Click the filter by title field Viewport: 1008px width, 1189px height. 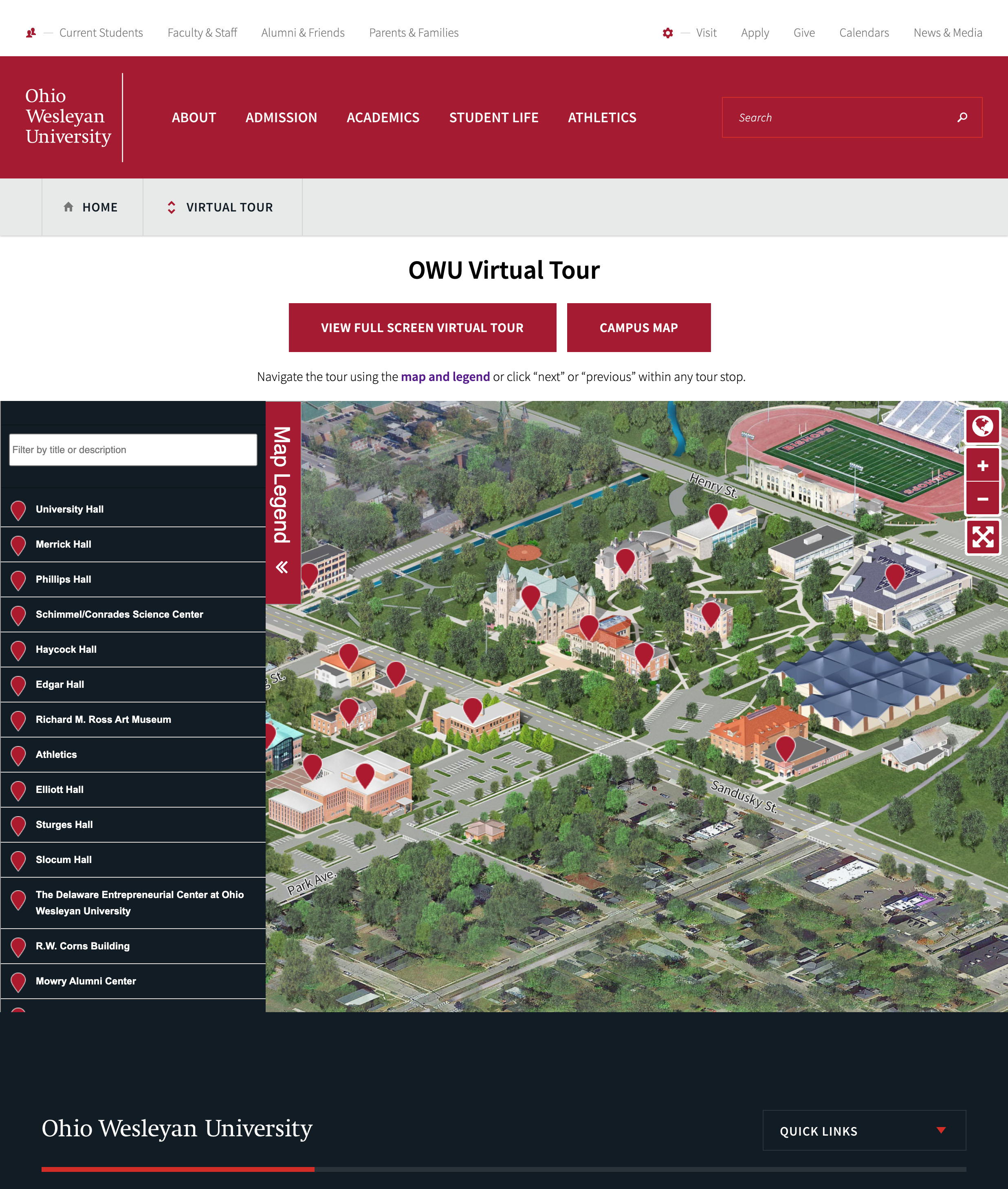pyautogui.click(x=132, y=450)
